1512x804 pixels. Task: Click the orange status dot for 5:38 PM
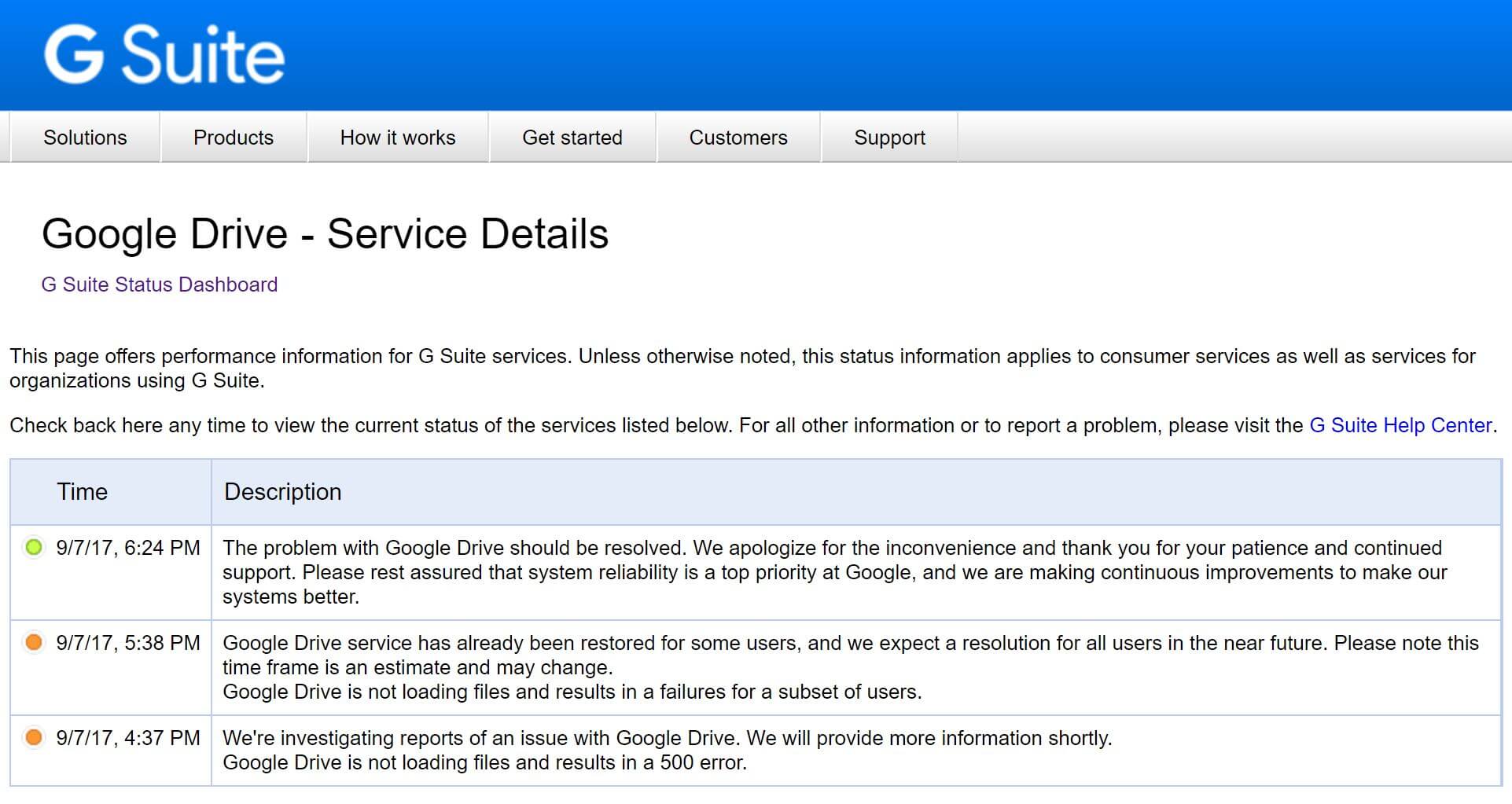34,642
